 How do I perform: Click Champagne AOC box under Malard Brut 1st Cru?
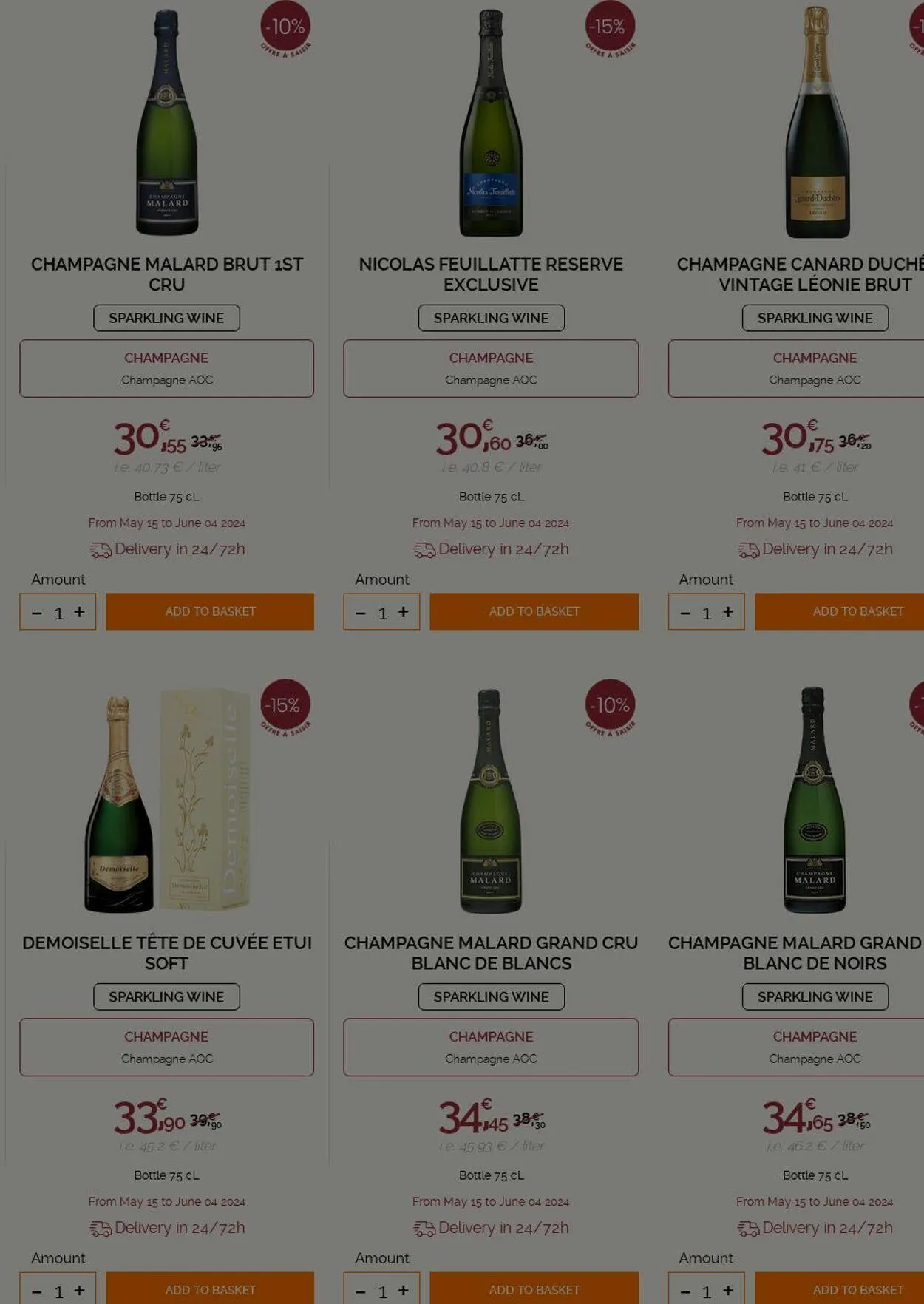(167, 368)
